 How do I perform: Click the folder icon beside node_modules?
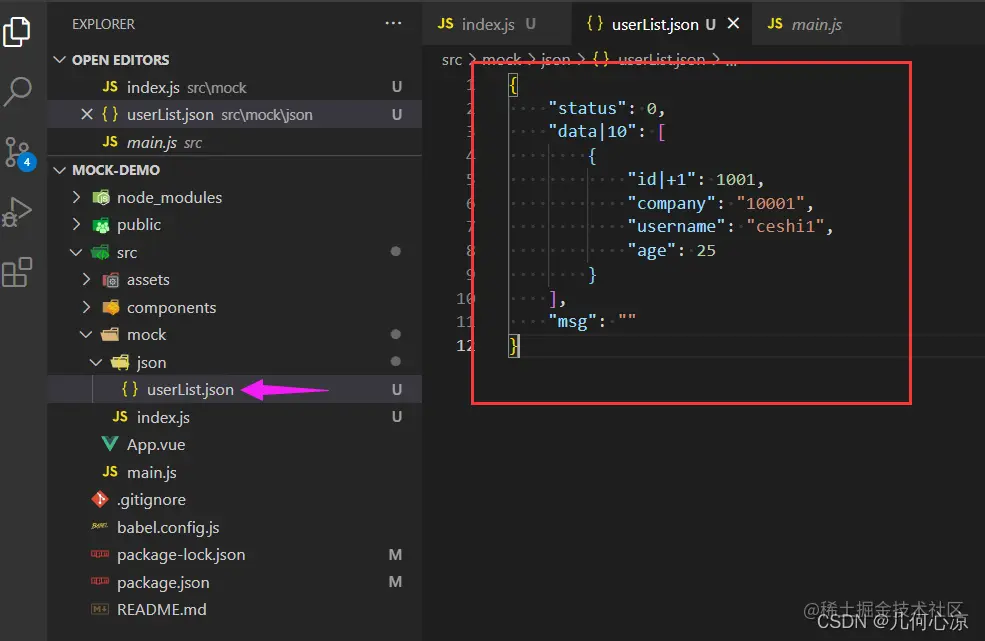pos(101,197)
